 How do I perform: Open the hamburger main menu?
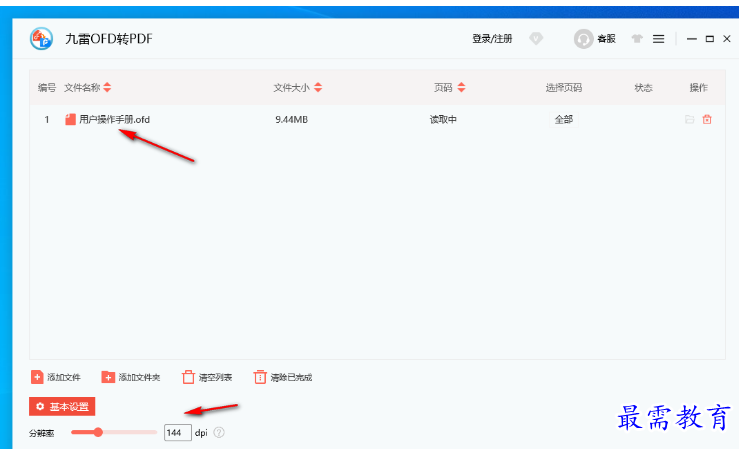(658, 39)
